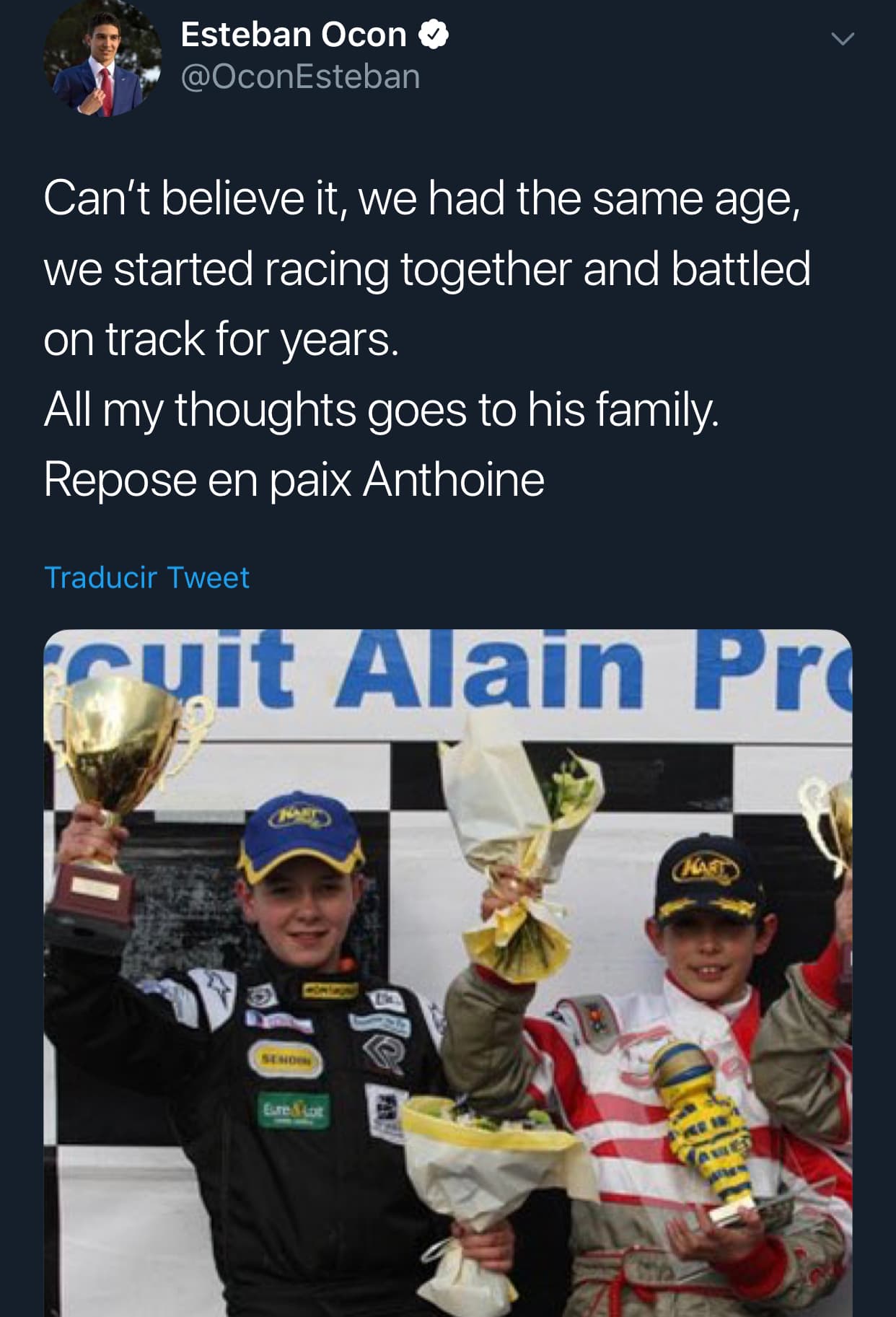This screenshot has width=896, height=1317.
Task: Click the Traducir Tweet link
Action: (x=146, y=577)
